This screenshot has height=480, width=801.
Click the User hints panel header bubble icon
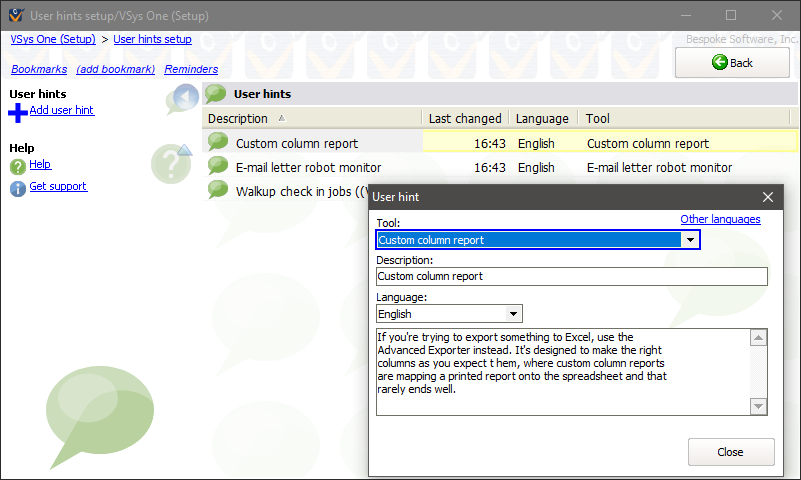216,94
